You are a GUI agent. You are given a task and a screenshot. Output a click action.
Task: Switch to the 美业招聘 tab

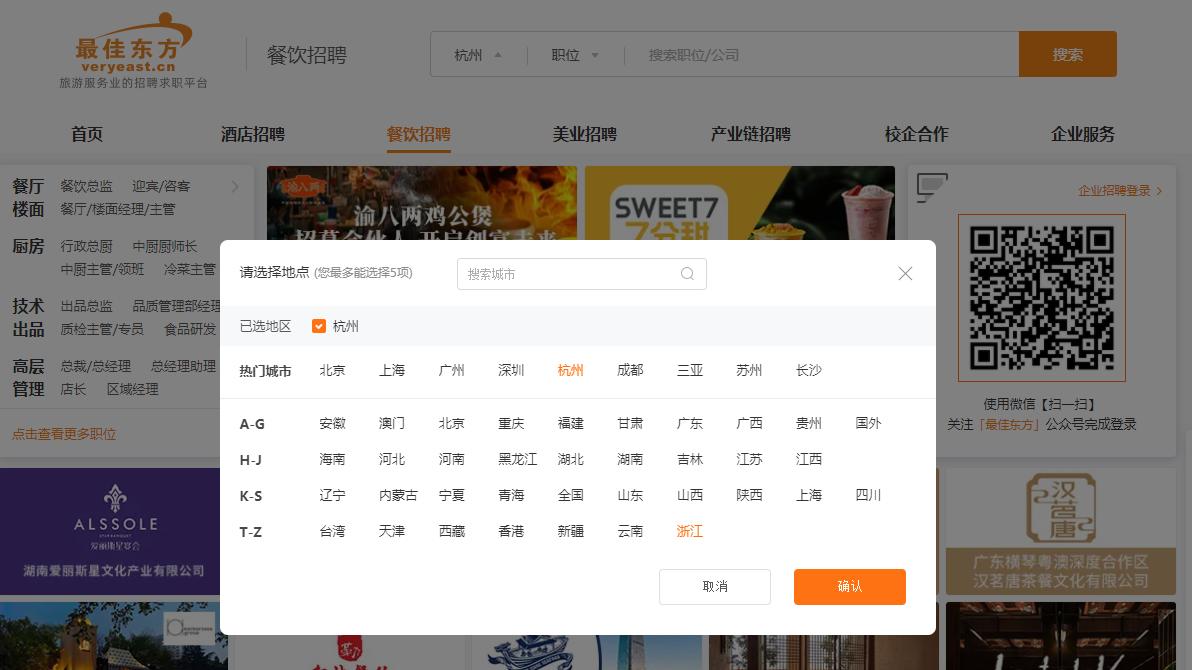[584, 134]
